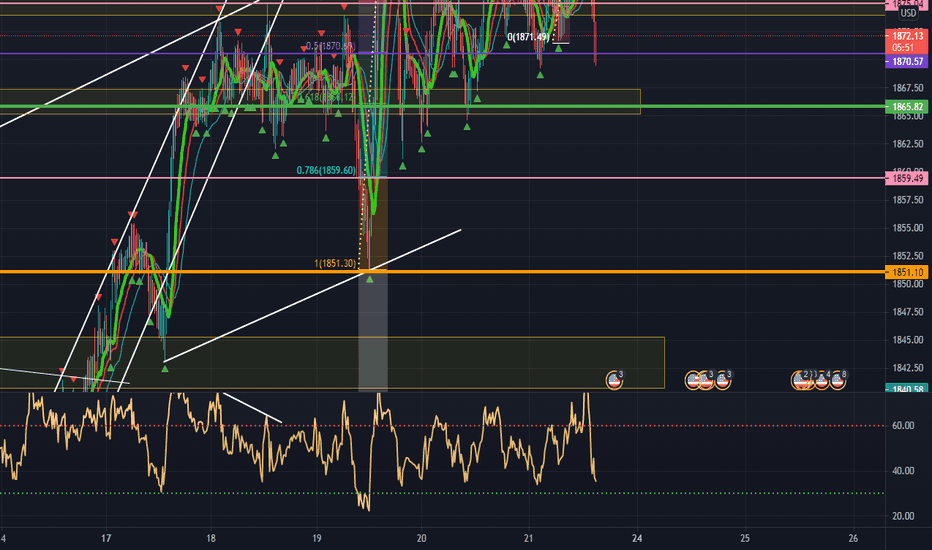This screenshot has height=550, width=932.
Task: Click the 40.00 level on oscillator scale
Action: (903, 471)
